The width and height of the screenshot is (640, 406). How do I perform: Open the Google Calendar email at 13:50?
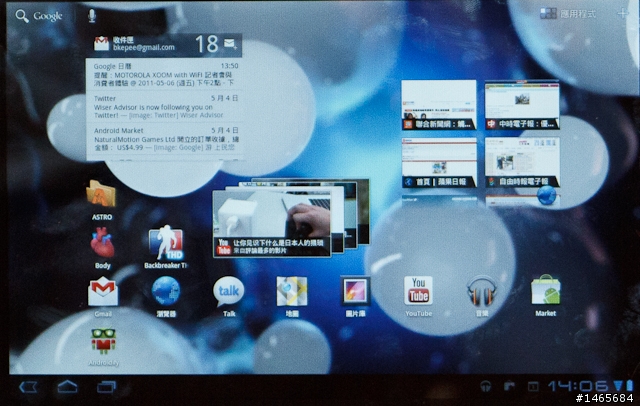pyautogui.click(x=166, y=74)
